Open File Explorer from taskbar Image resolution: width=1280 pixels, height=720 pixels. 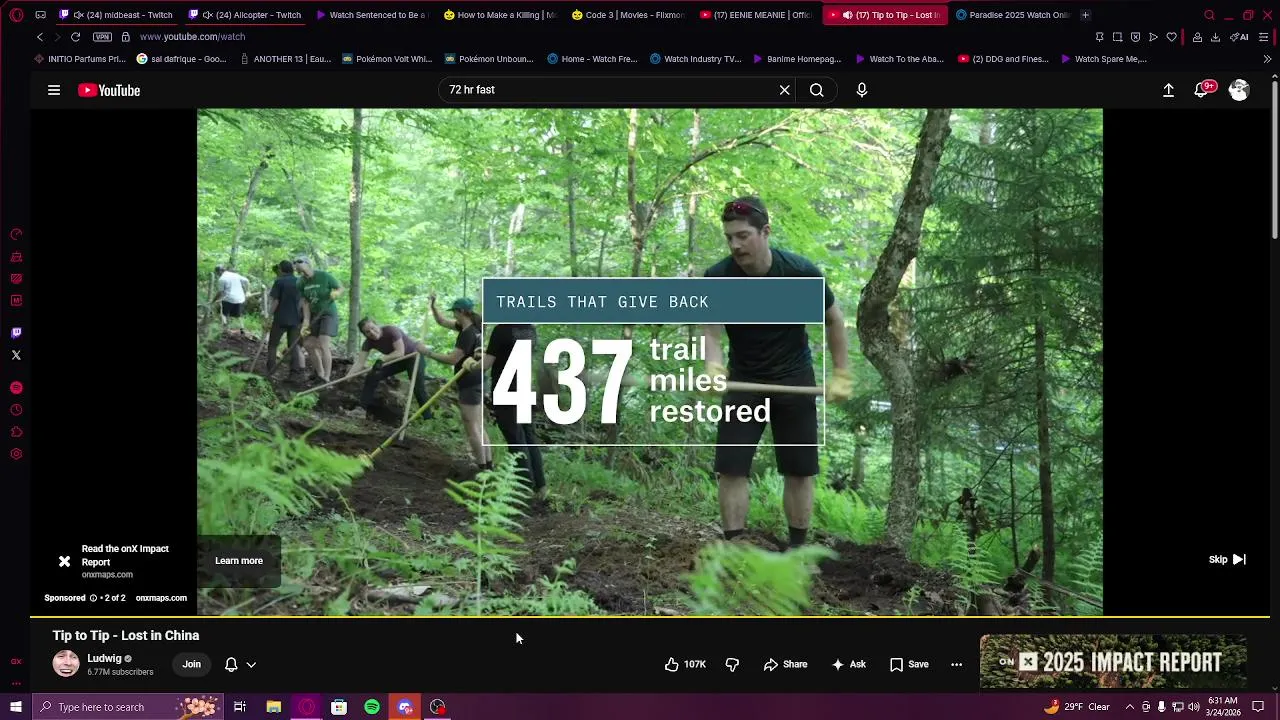[x=273, y=707]
